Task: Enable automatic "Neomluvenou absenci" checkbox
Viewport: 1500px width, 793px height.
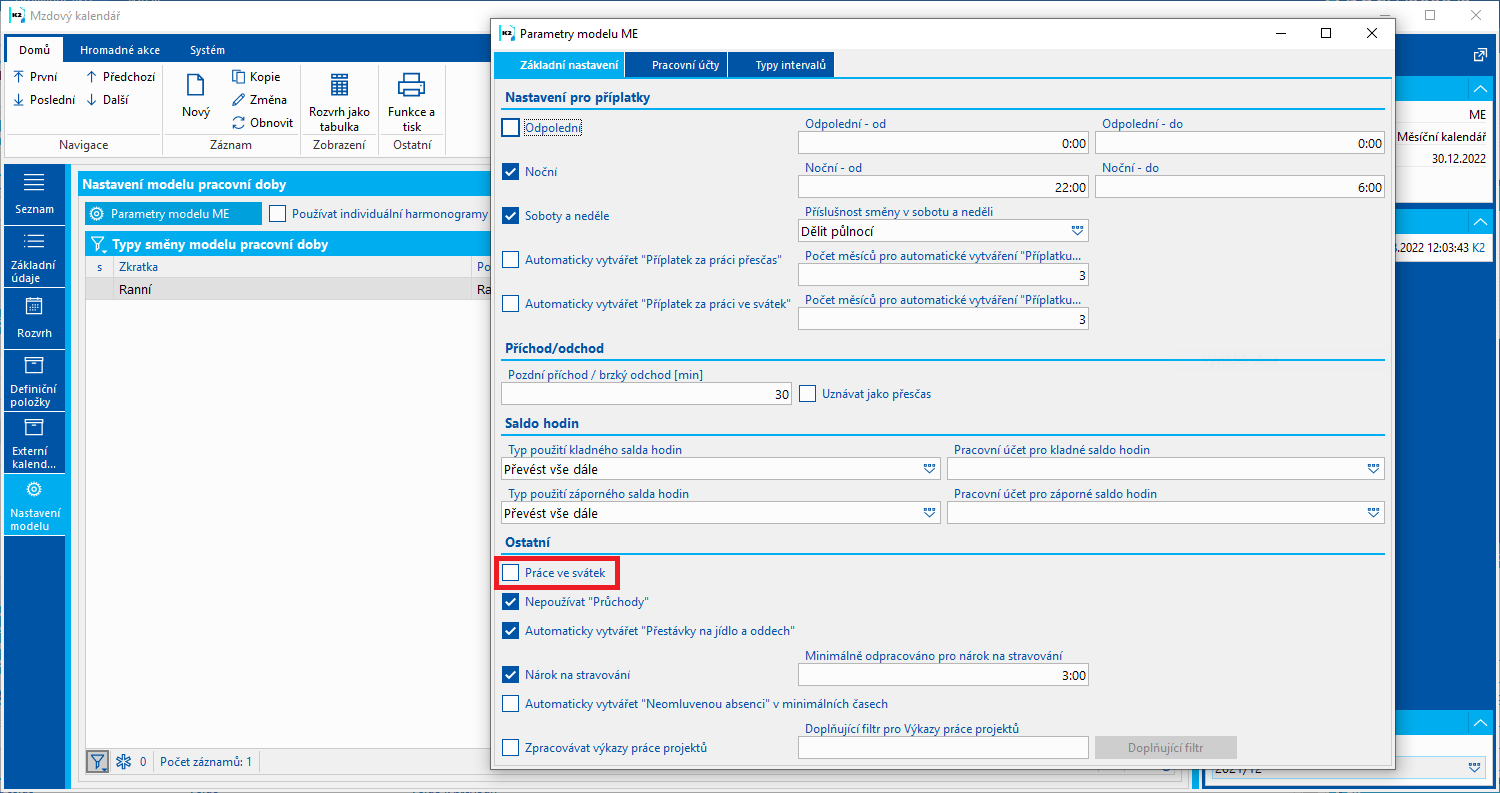Action: click(x=511, y=704)
